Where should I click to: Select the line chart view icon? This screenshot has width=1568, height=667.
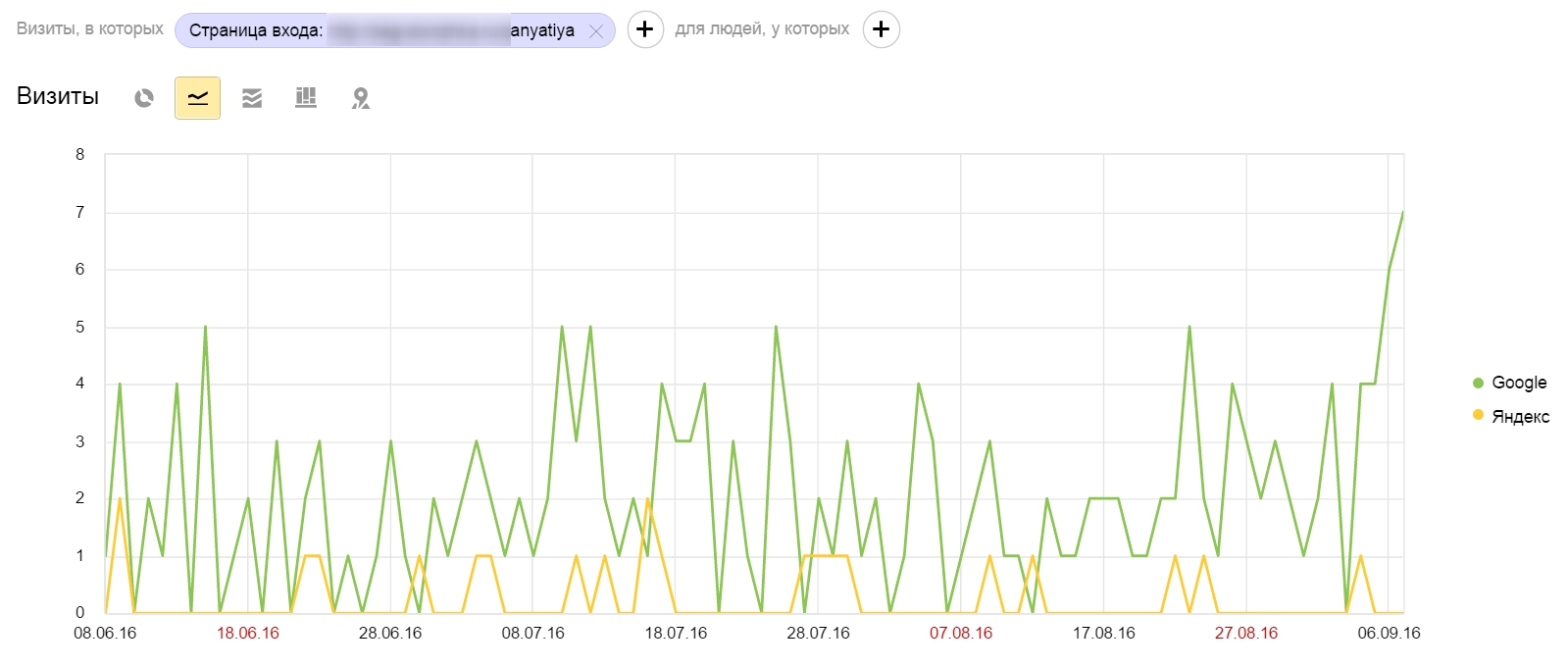tap(197, 98)
